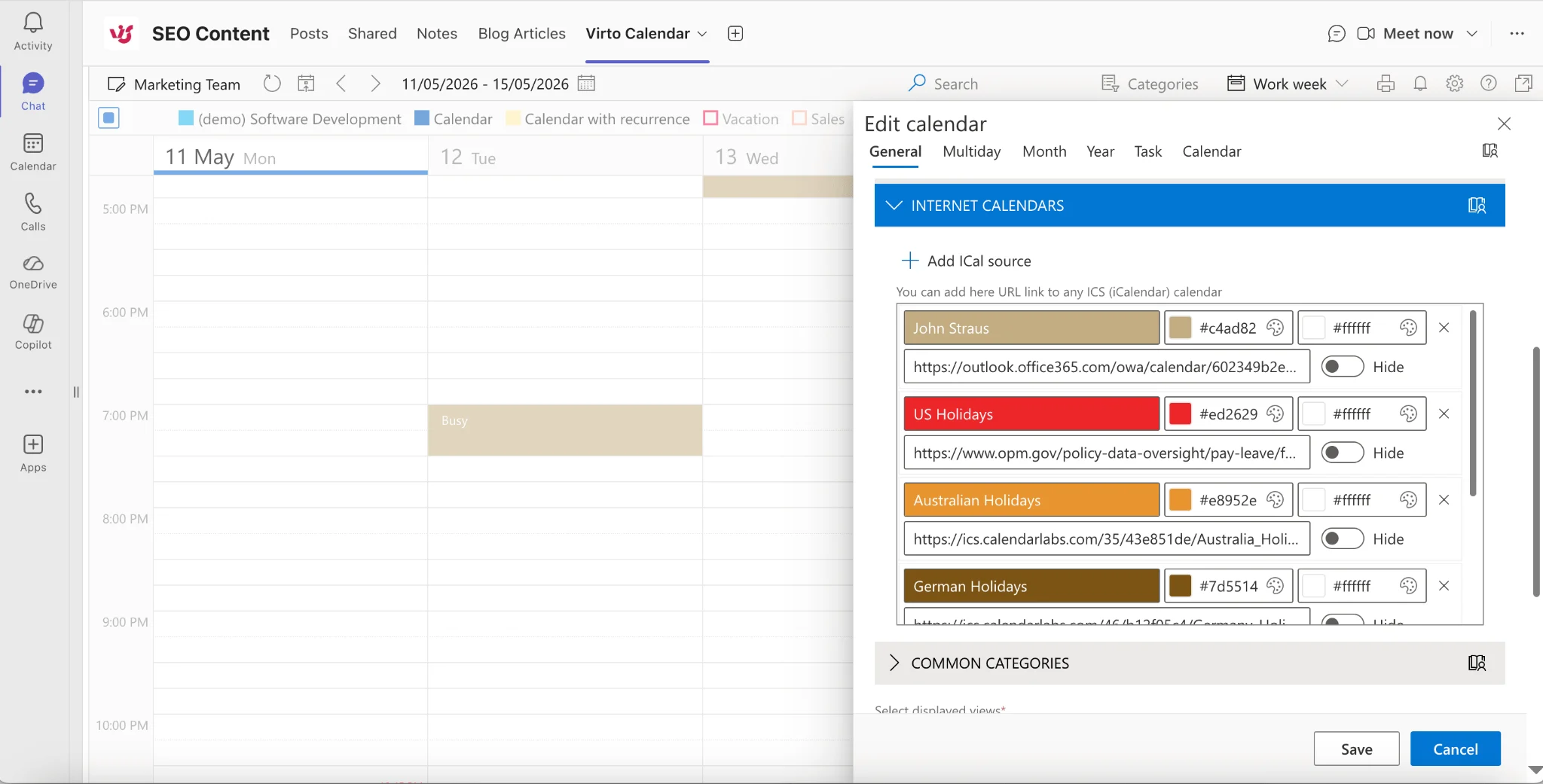Remove US Holidays calendar source

(x=1444, y=413)
